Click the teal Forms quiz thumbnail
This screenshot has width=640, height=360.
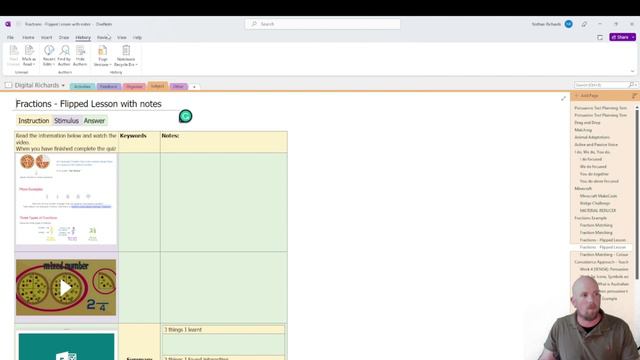(67, 346)
